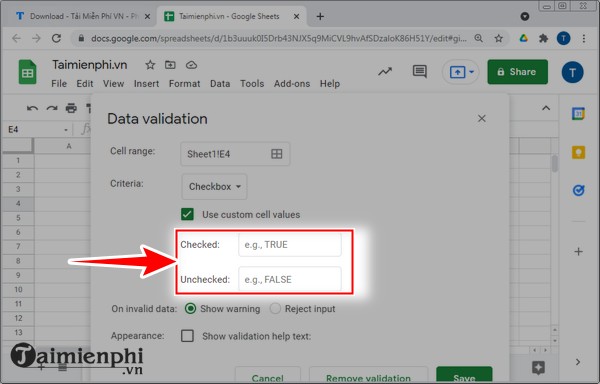
Task: Go back in browser history
Action: pyautogui.click(x=16, y=38)
